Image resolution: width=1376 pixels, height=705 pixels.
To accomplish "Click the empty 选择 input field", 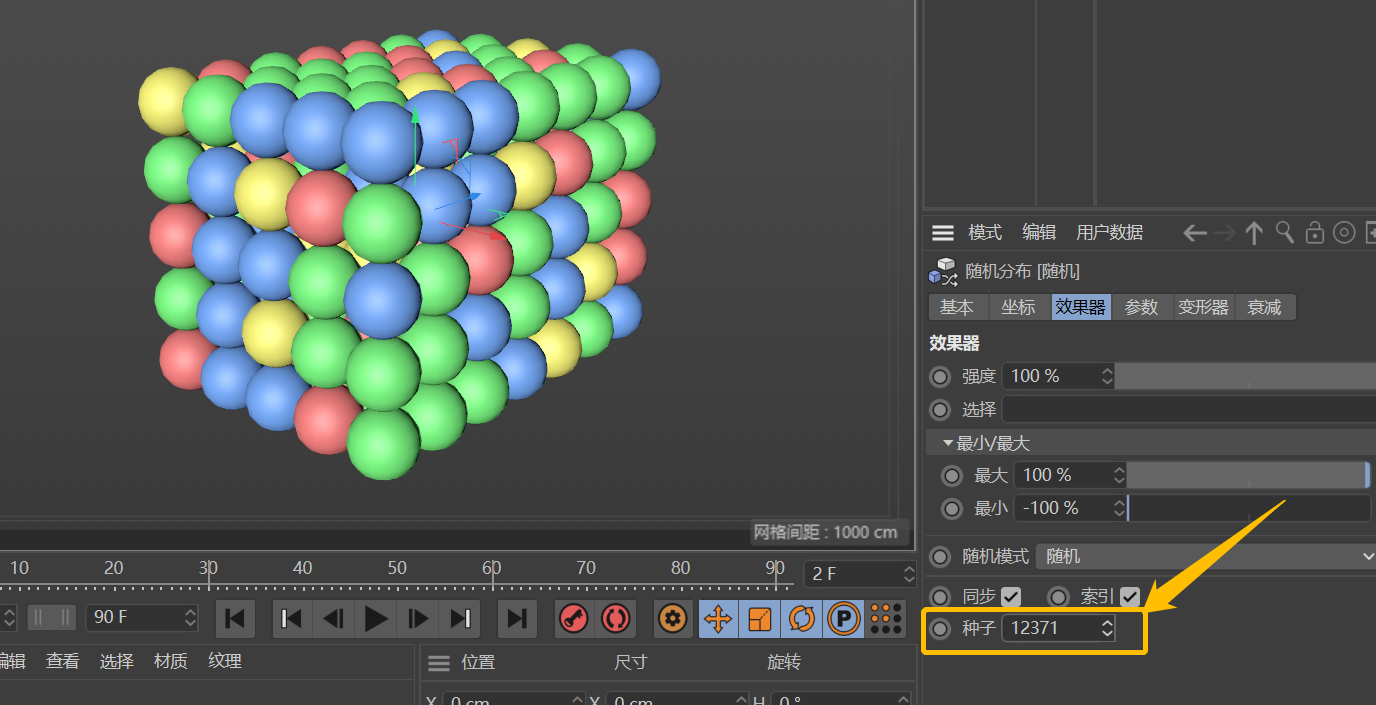I will click(1189, 410).
